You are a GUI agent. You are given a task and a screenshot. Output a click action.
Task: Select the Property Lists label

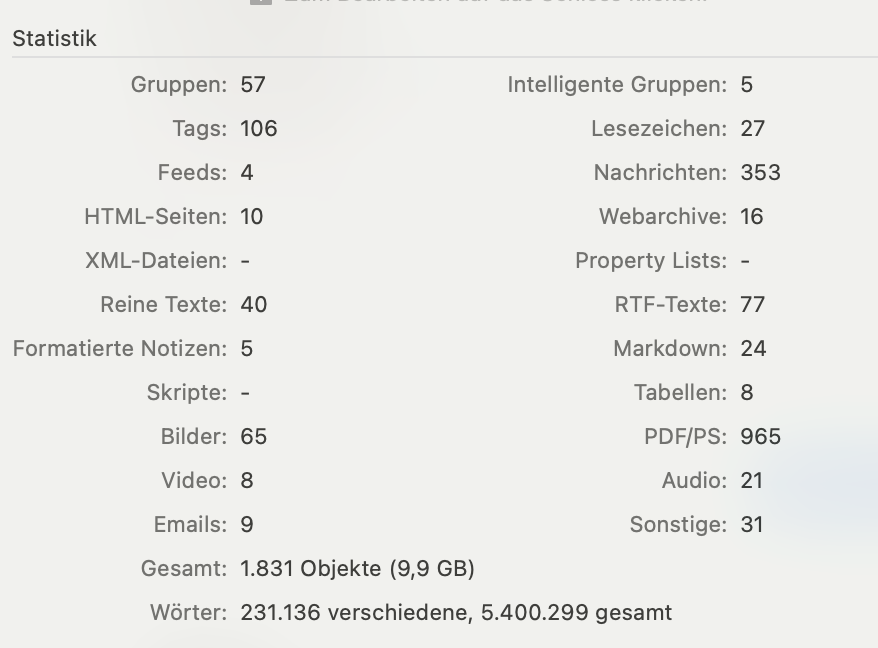tap(651, 261)
